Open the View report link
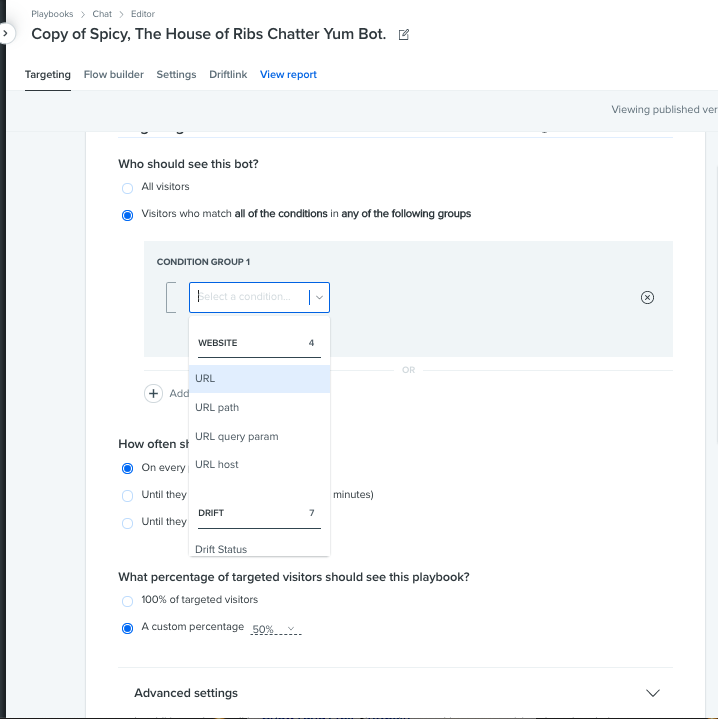The image size is (718, 719). coord(288,74)
